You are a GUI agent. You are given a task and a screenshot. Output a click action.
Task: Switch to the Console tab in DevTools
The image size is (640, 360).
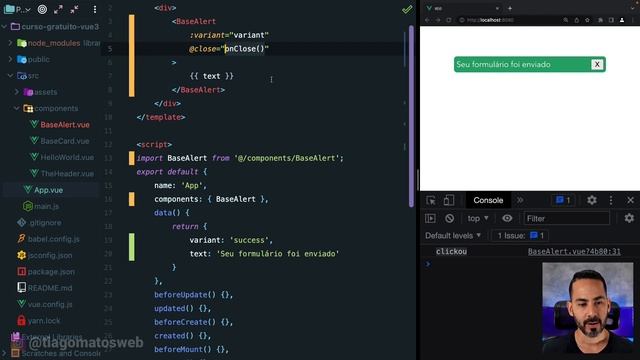488,200
